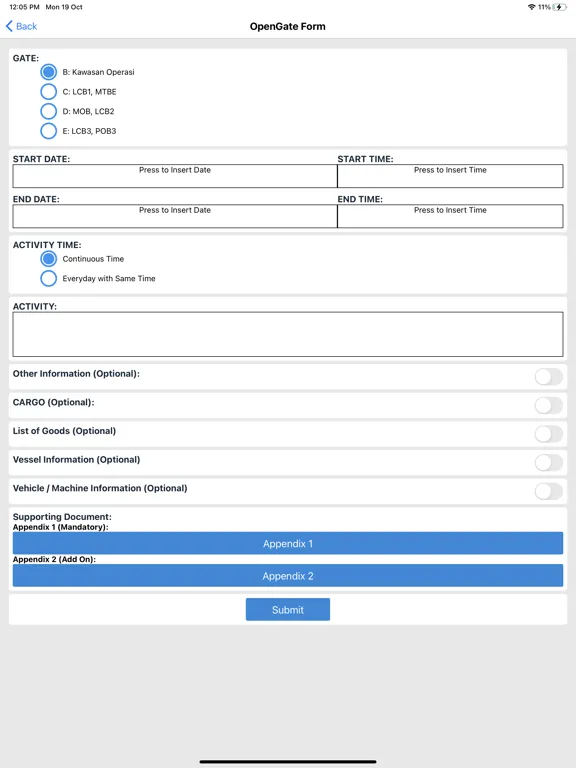Select gate D: MOB, LCB2
Viewport: 576px width, 768px height.
(48, 111)
